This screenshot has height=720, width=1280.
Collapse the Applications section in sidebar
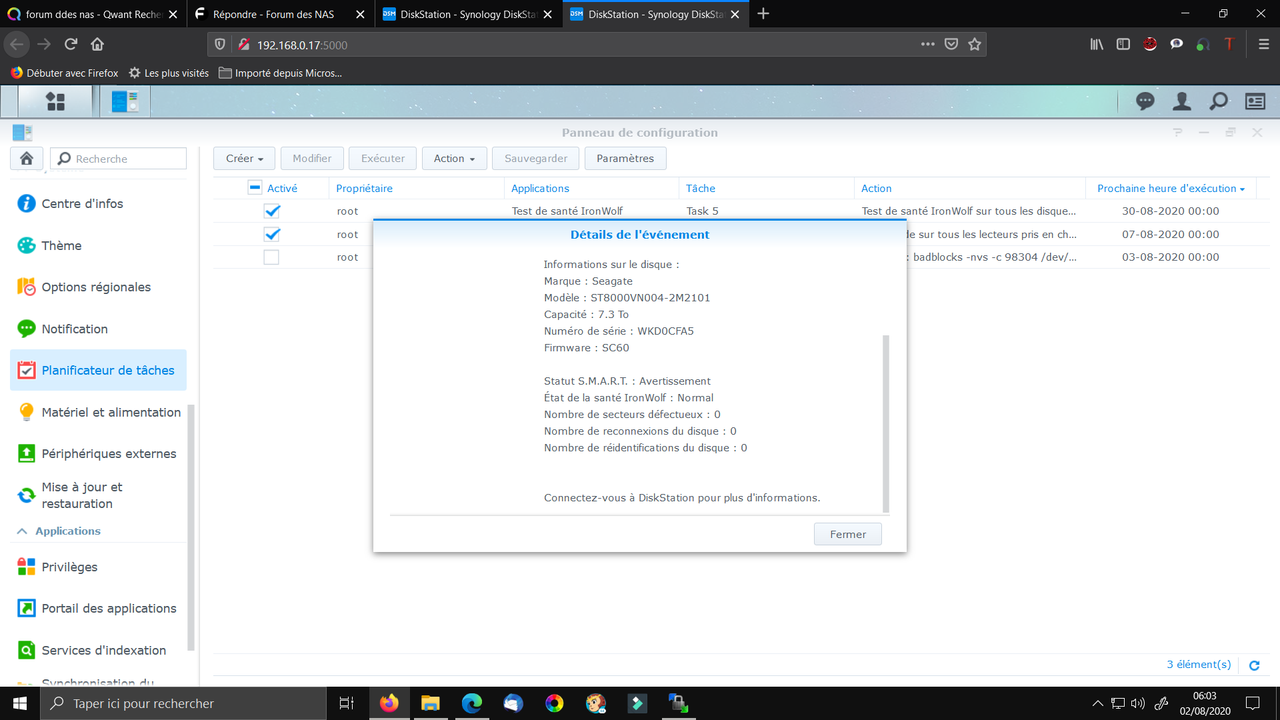pos(21,531)
